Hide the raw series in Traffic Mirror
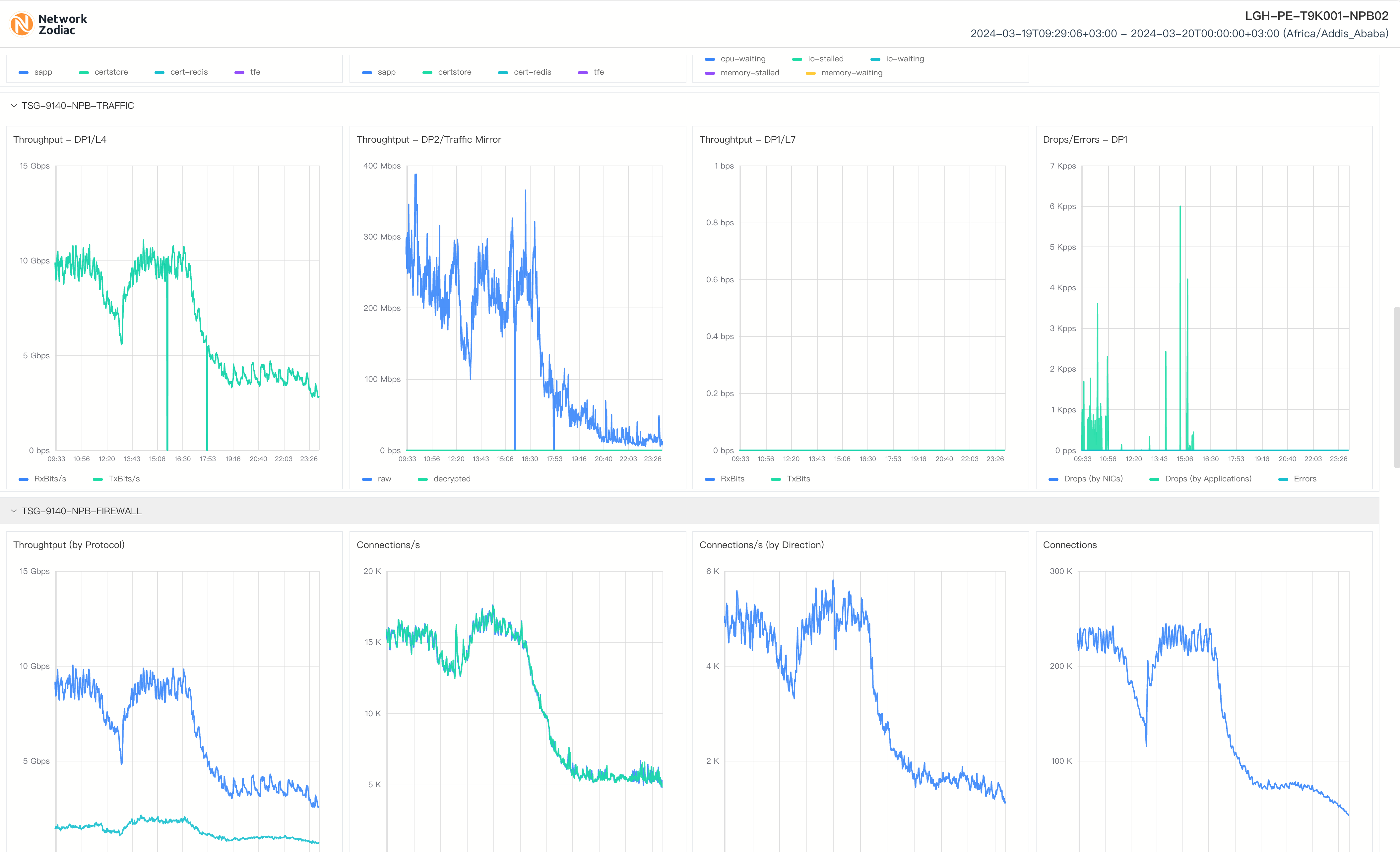Screen dimensions: 1400x852 click(384, 478)
